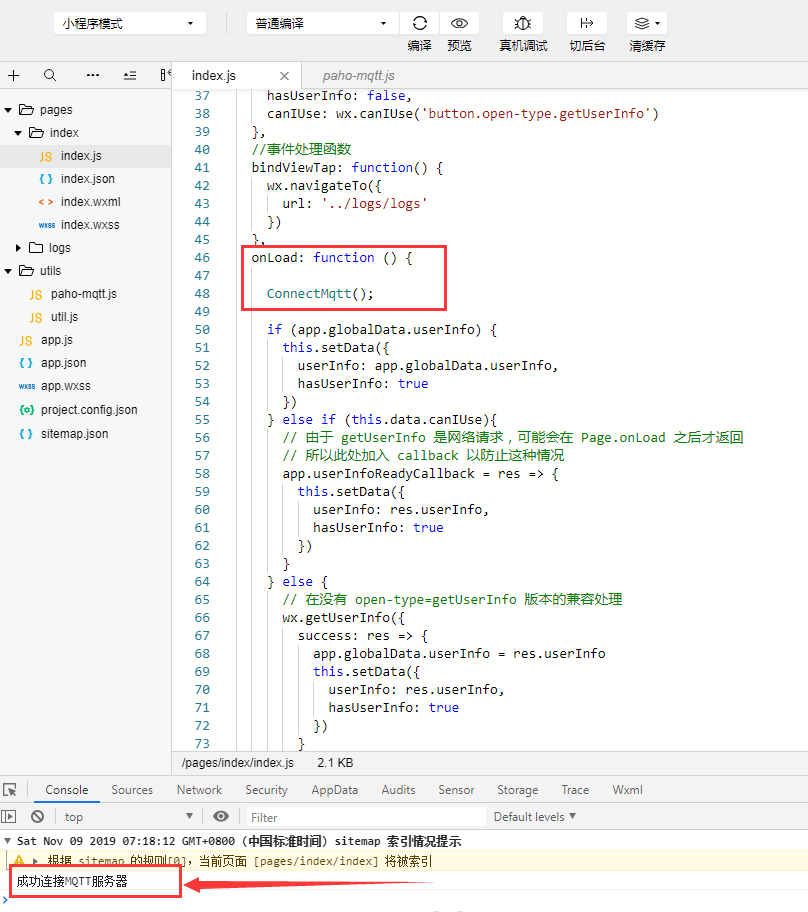
Task: Toggle the editor split panel icon
Action: (165, 75)
